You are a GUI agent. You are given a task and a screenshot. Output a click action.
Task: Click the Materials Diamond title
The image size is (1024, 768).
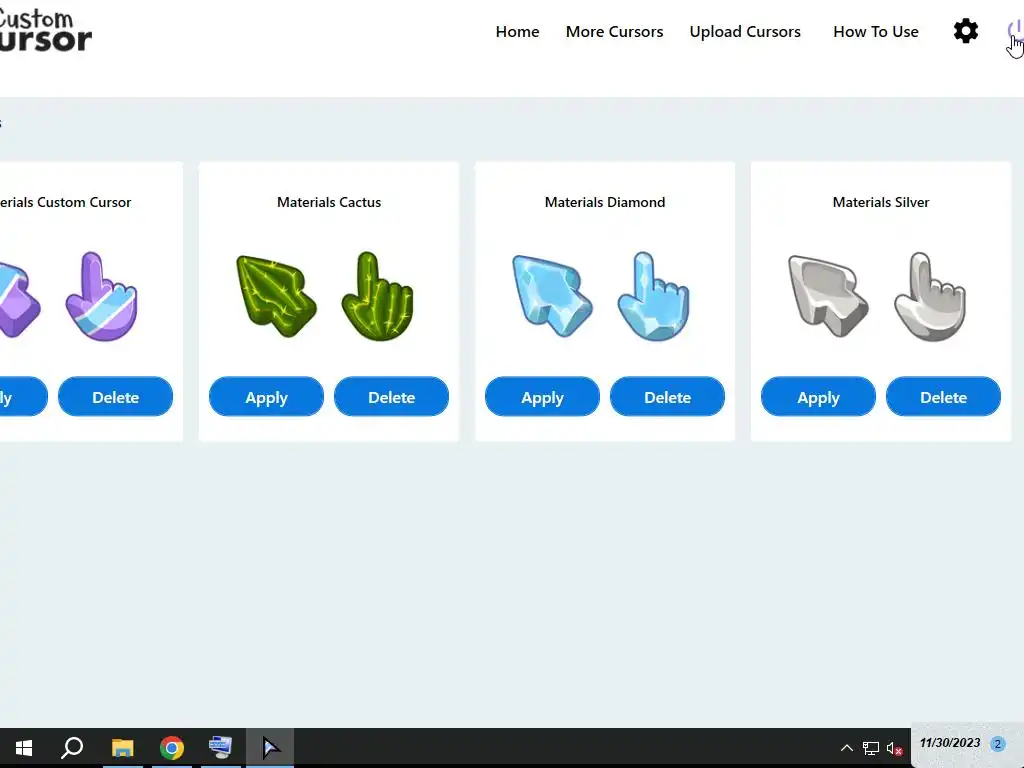click(x=605, y=202)
